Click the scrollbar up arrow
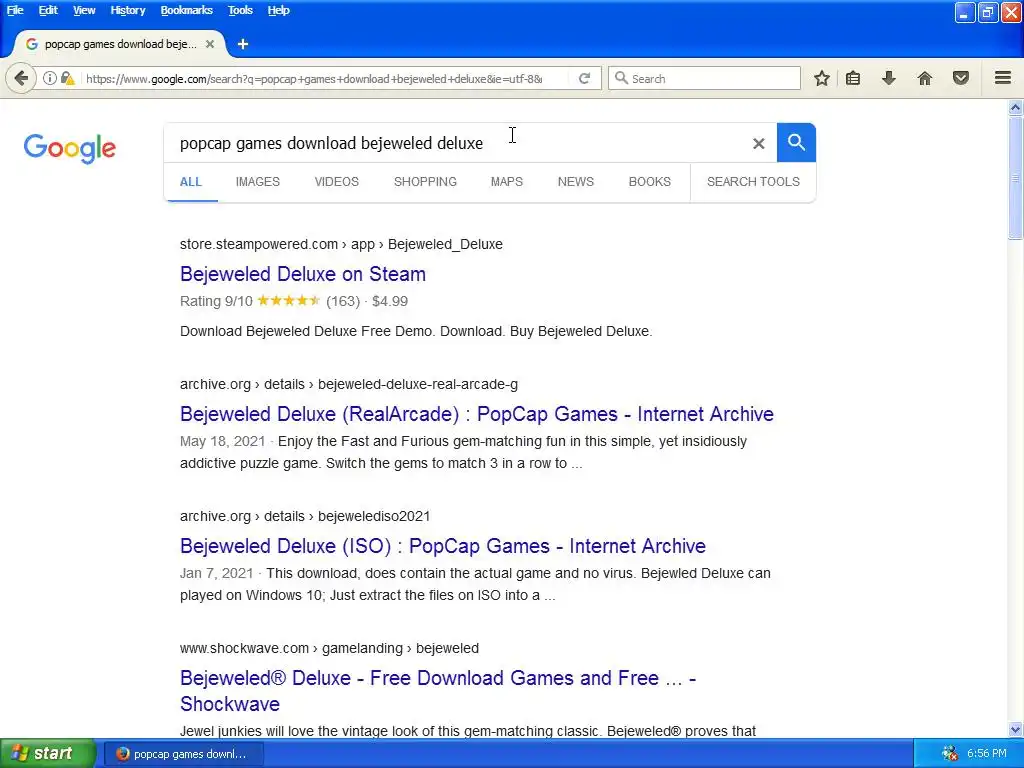1024x768 pixels. click(1016, 108)
